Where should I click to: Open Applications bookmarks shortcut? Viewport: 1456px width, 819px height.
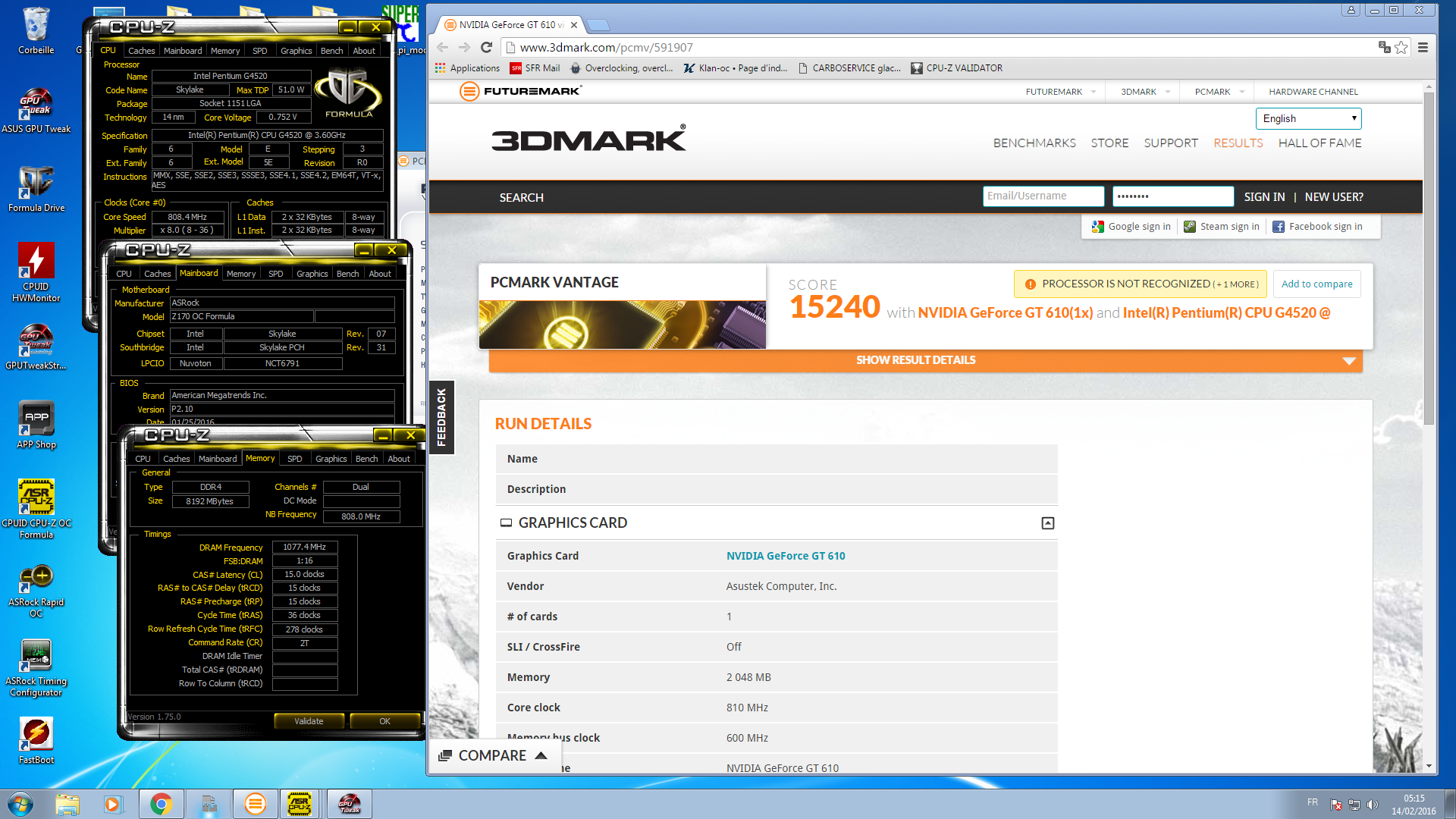tap(467, 68)
